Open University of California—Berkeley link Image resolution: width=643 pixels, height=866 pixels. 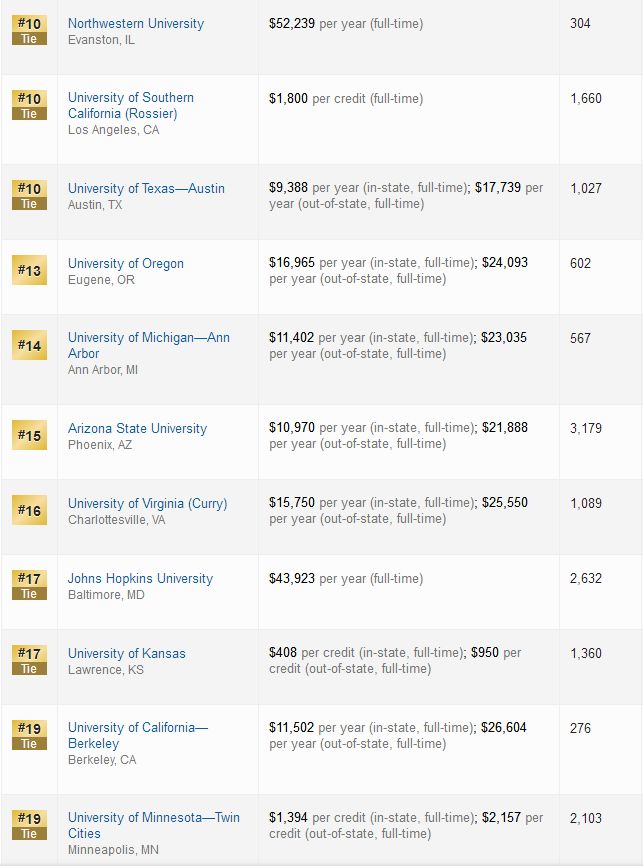pos(138,735)
